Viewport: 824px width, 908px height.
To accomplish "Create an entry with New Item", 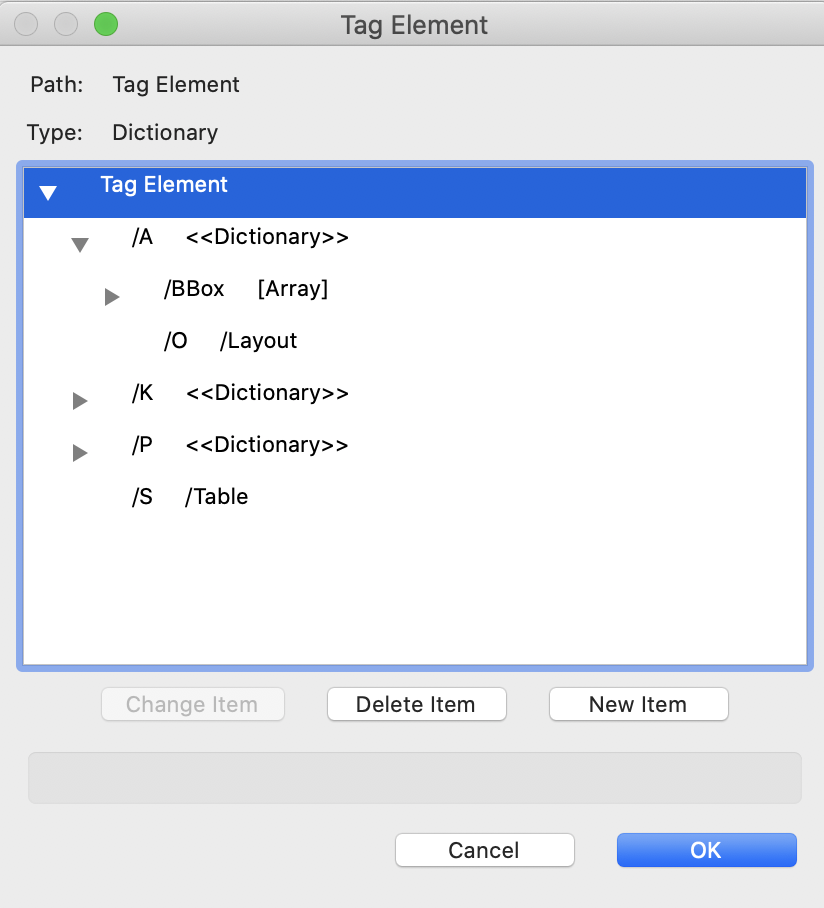I will 638,704.
